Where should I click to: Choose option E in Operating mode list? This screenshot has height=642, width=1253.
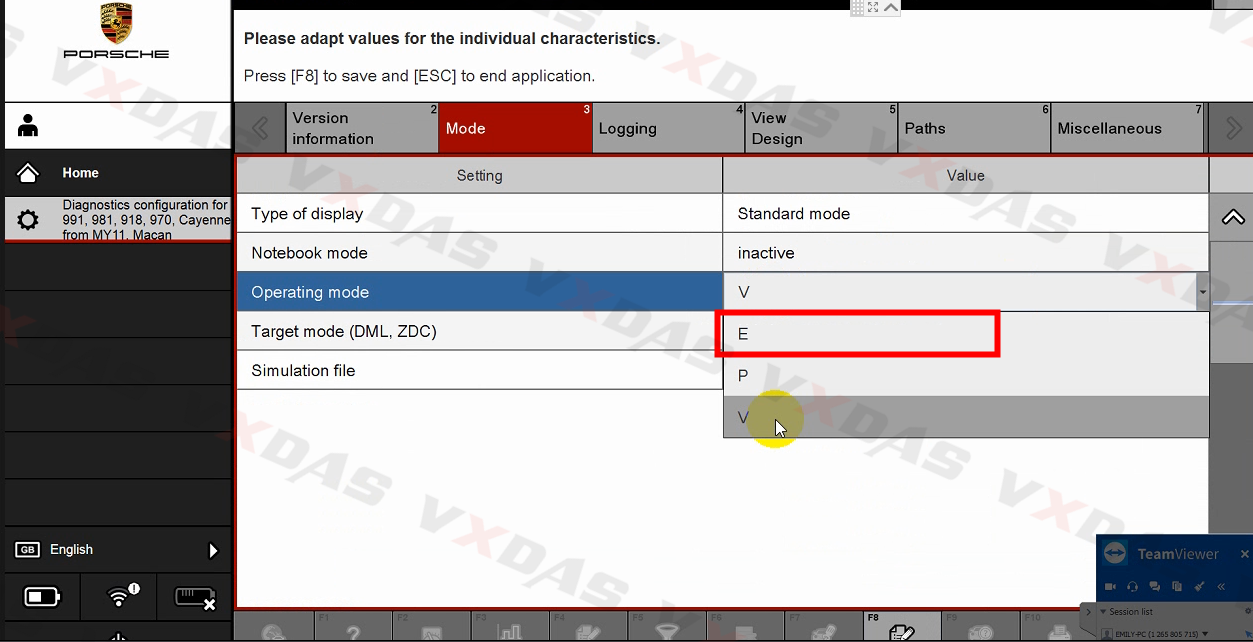(x=860, y=334)
